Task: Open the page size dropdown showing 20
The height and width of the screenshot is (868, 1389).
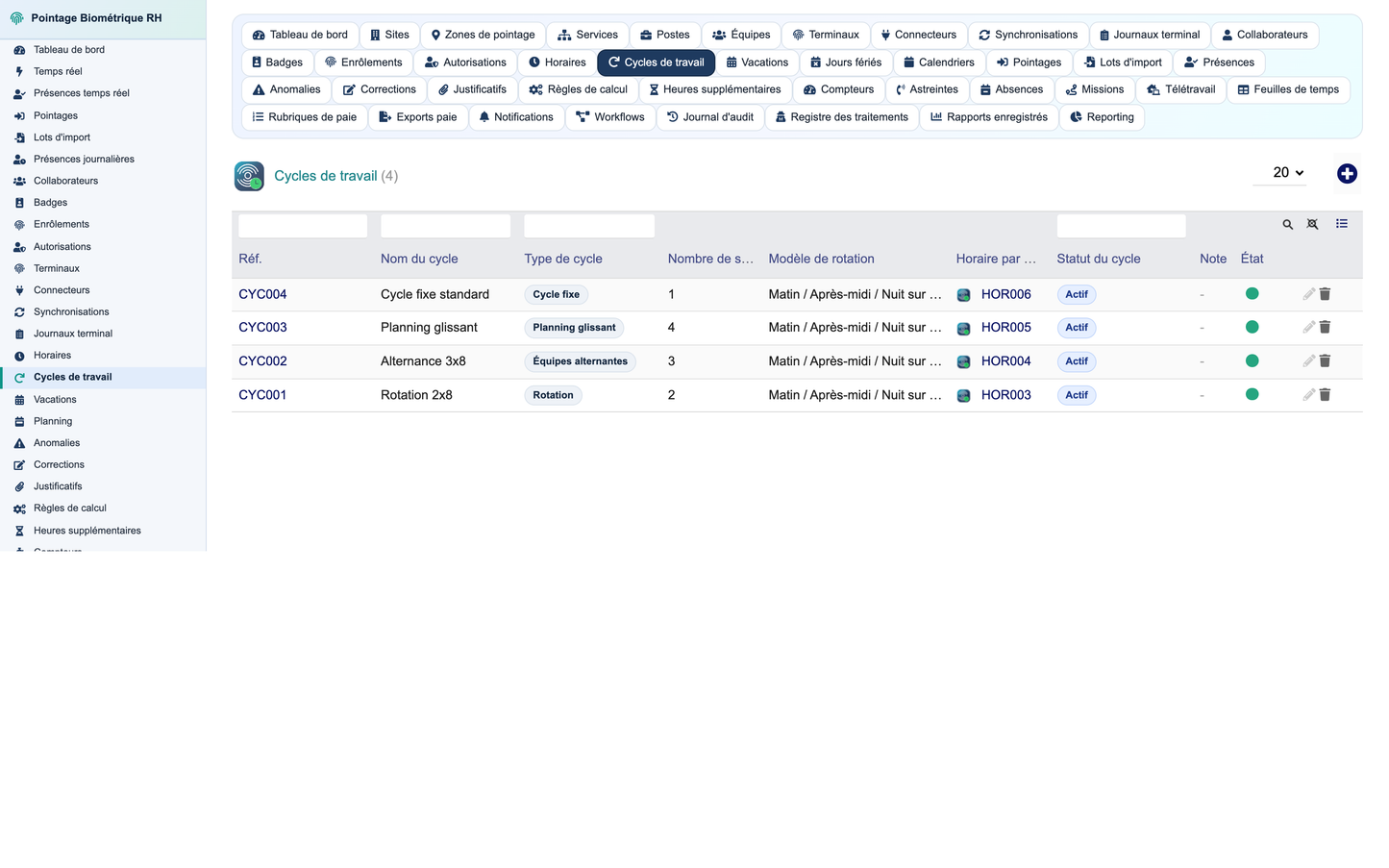Action: pos(1279,173)
